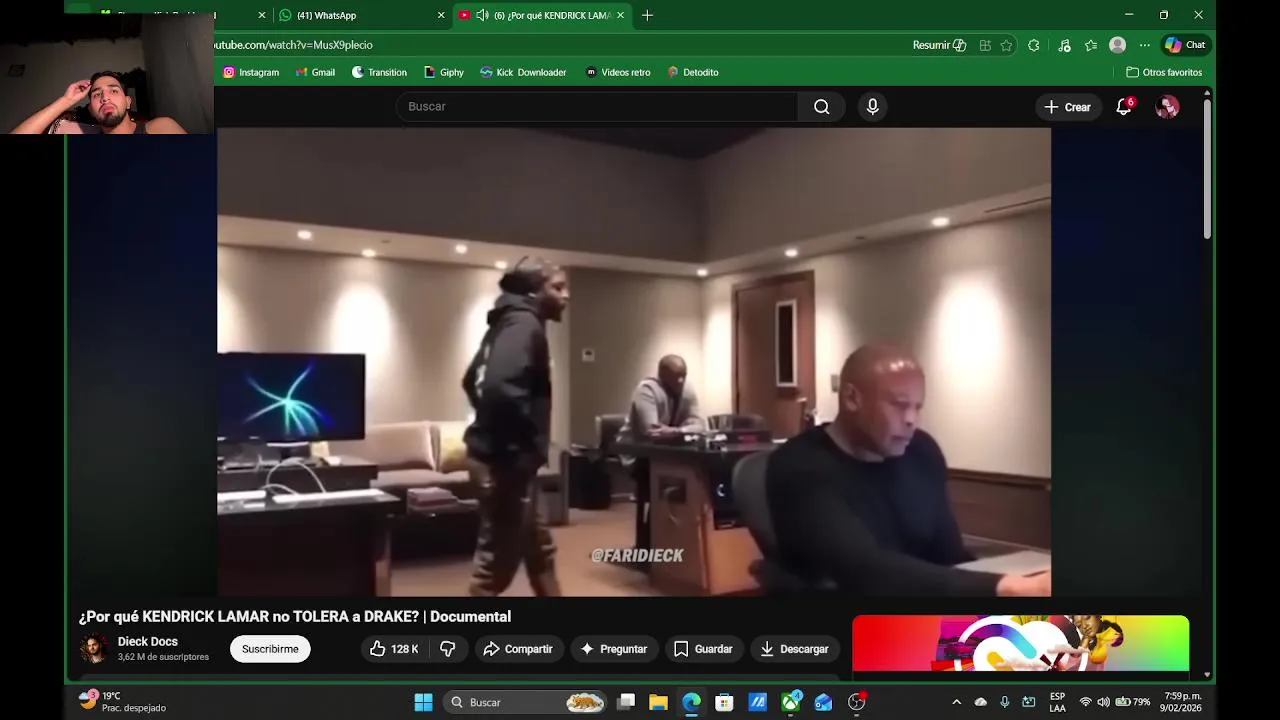Expand the Otros favoritos folder
1280x720 pixels.
(1164, 72)
